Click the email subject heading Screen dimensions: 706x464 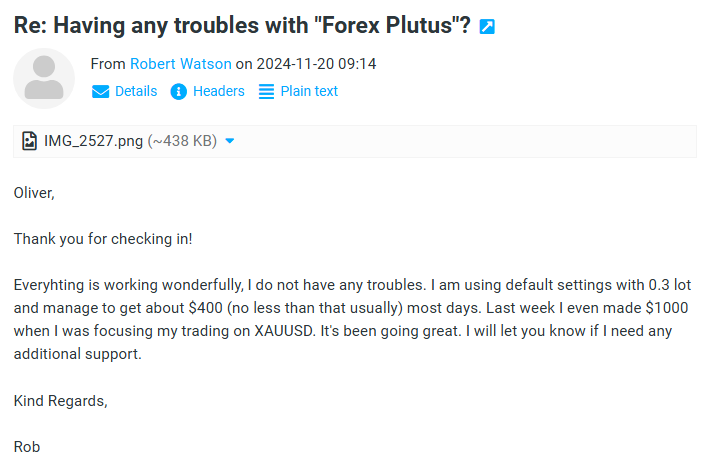(242, 26)
